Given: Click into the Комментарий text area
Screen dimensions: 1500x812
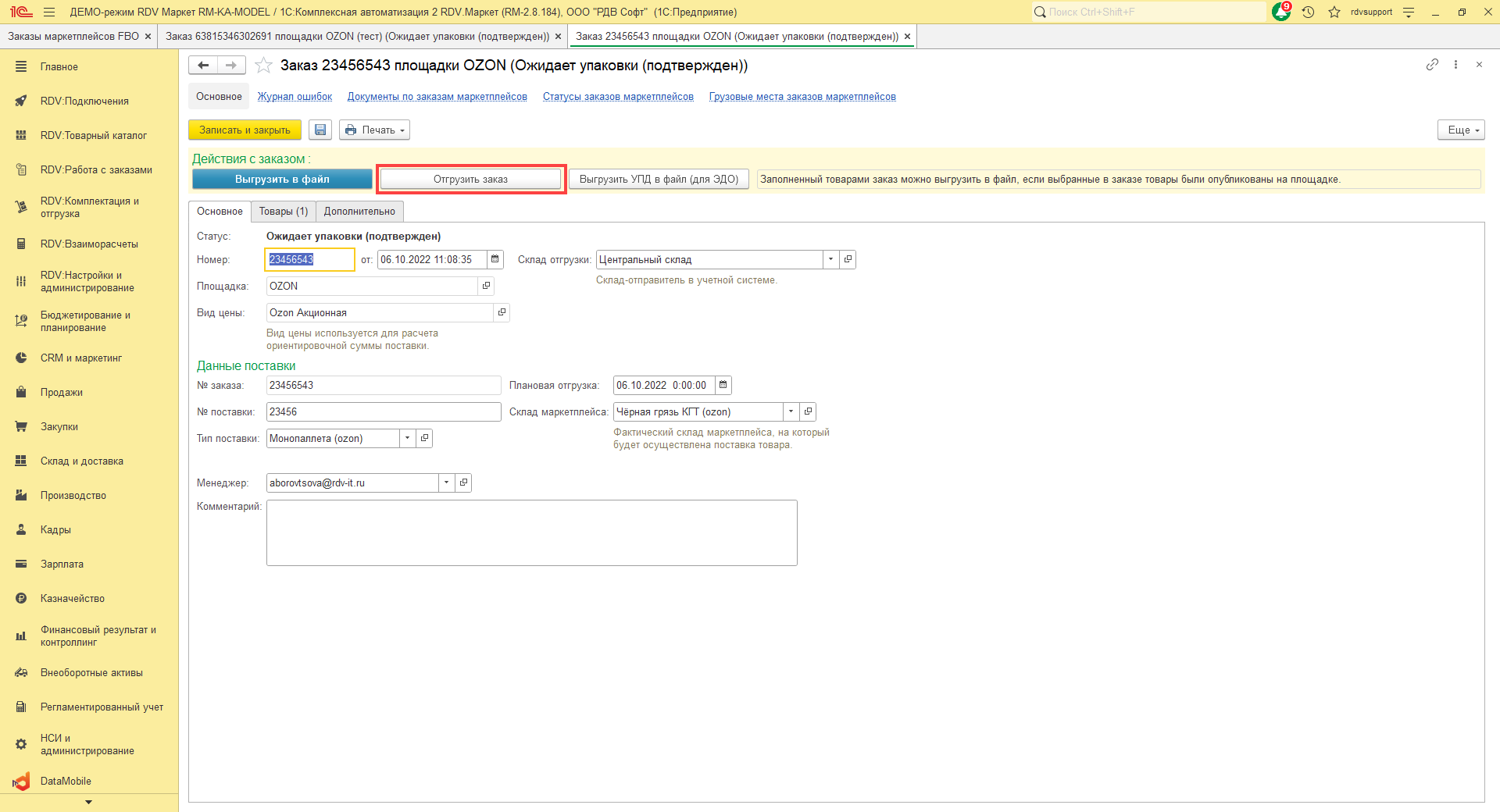Looking at the screenshot, I should coord(531,532).
